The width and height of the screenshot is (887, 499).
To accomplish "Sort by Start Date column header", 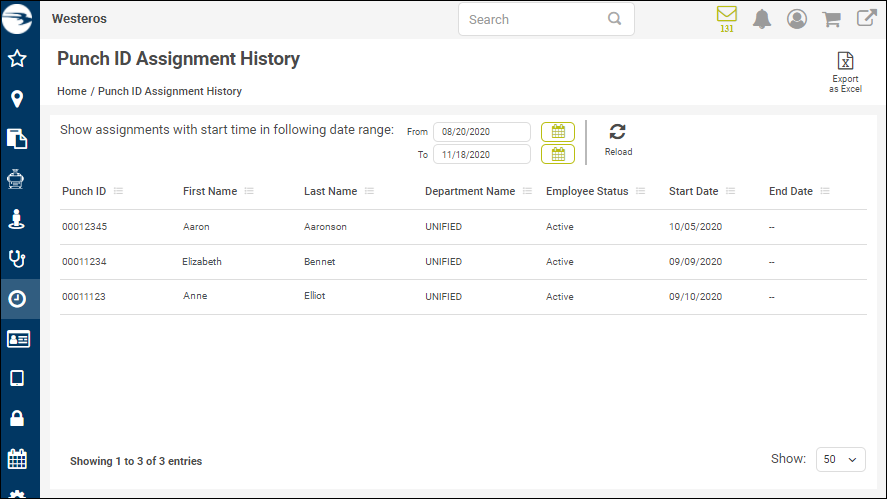I will 694,191.
